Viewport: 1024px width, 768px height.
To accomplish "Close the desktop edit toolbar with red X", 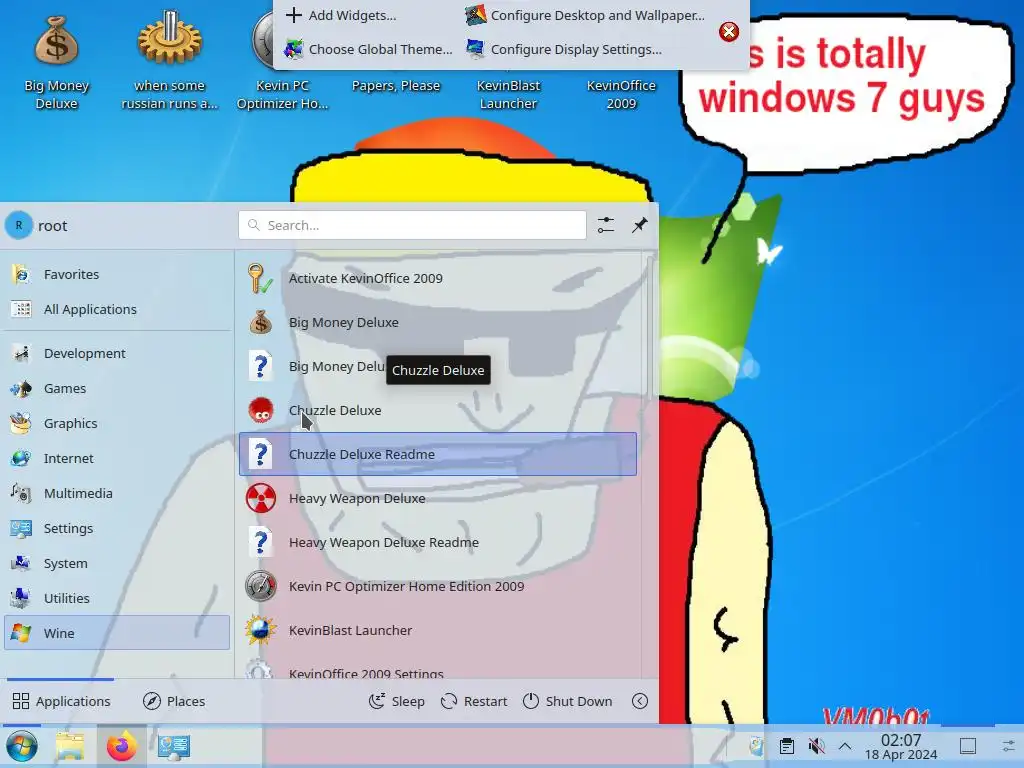I will 729,31.
